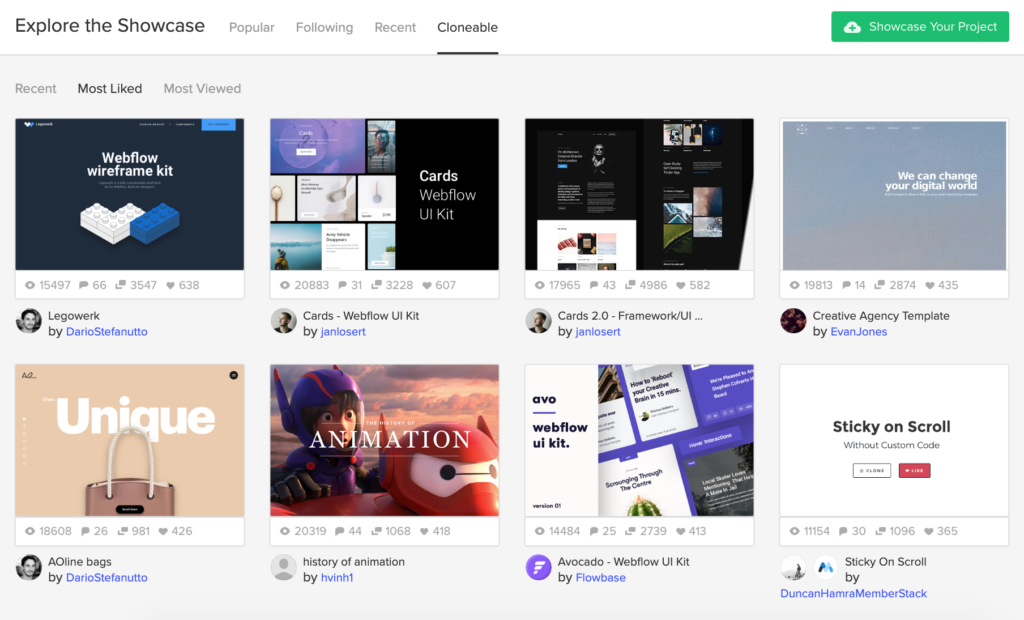Click the clone icon next to 3228
The width and height of the screenshot is (1024, 620).
tap(376, 285)
